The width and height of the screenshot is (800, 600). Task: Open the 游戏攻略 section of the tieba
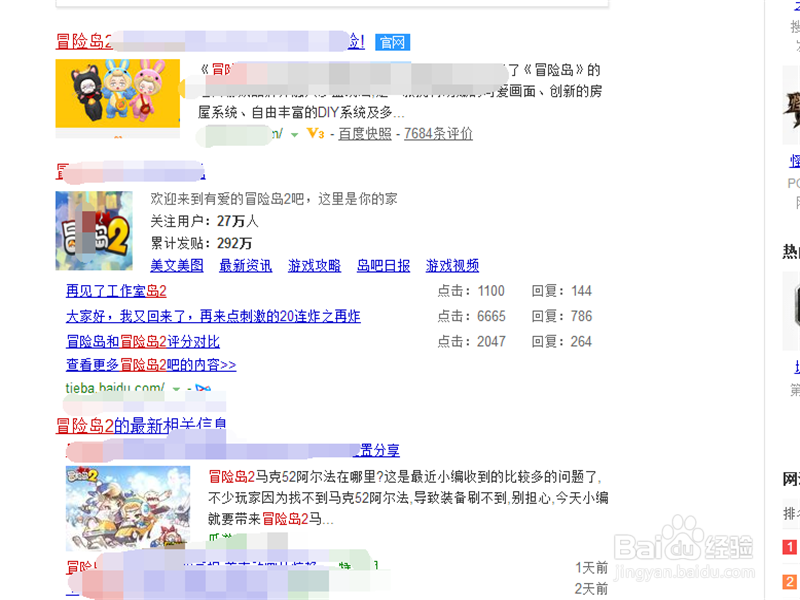click(312, 266)
